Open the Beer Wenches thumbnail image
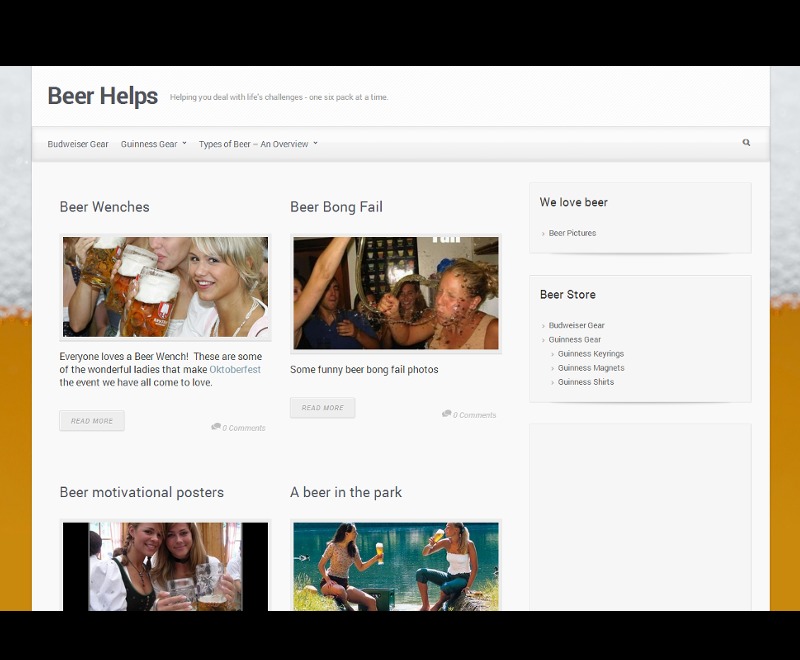This screenshot has height=660, width=800. click(x=165, y=287)
